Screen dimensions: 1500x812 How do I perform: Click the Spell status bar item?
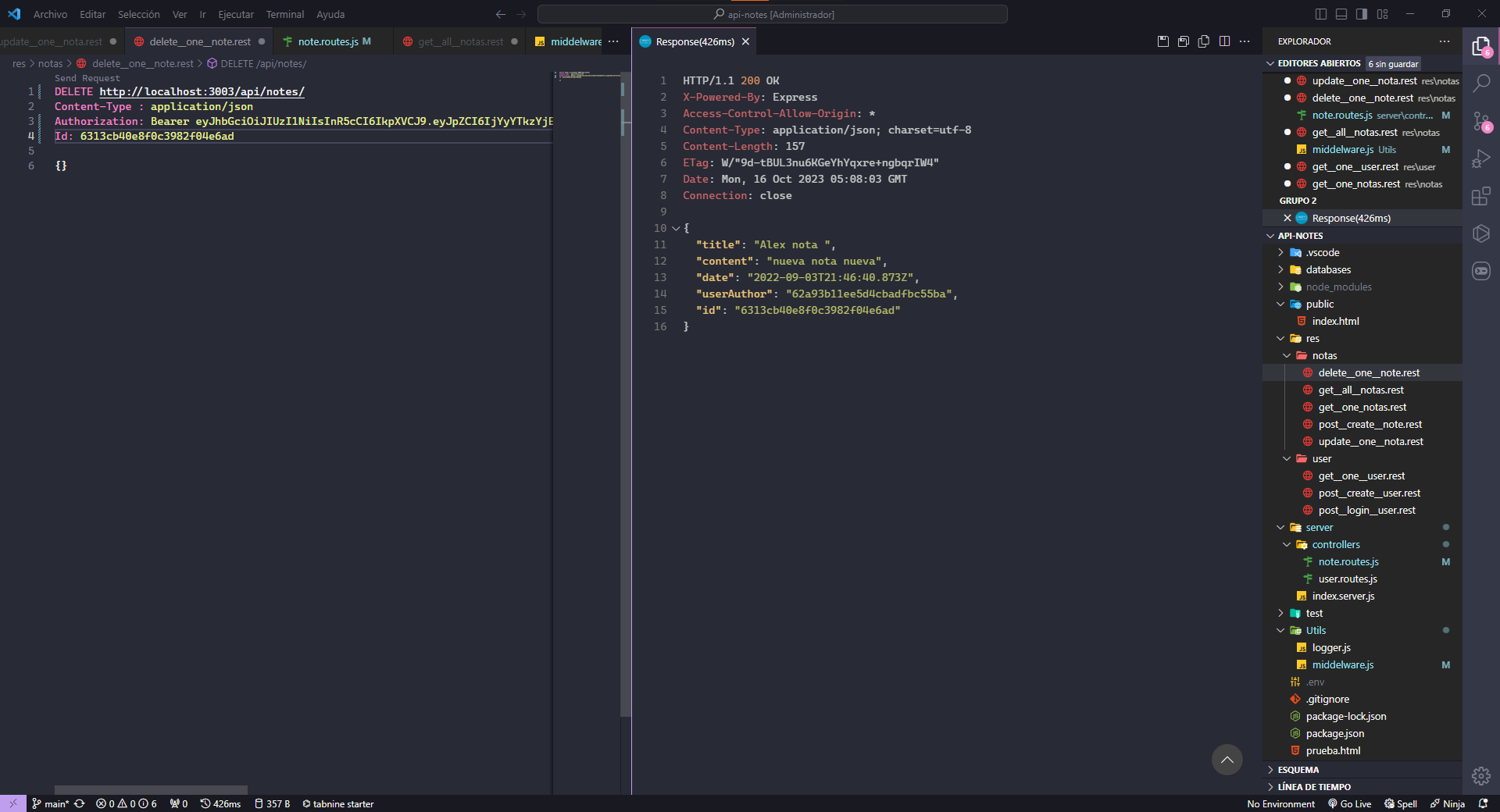point(1400,803)
